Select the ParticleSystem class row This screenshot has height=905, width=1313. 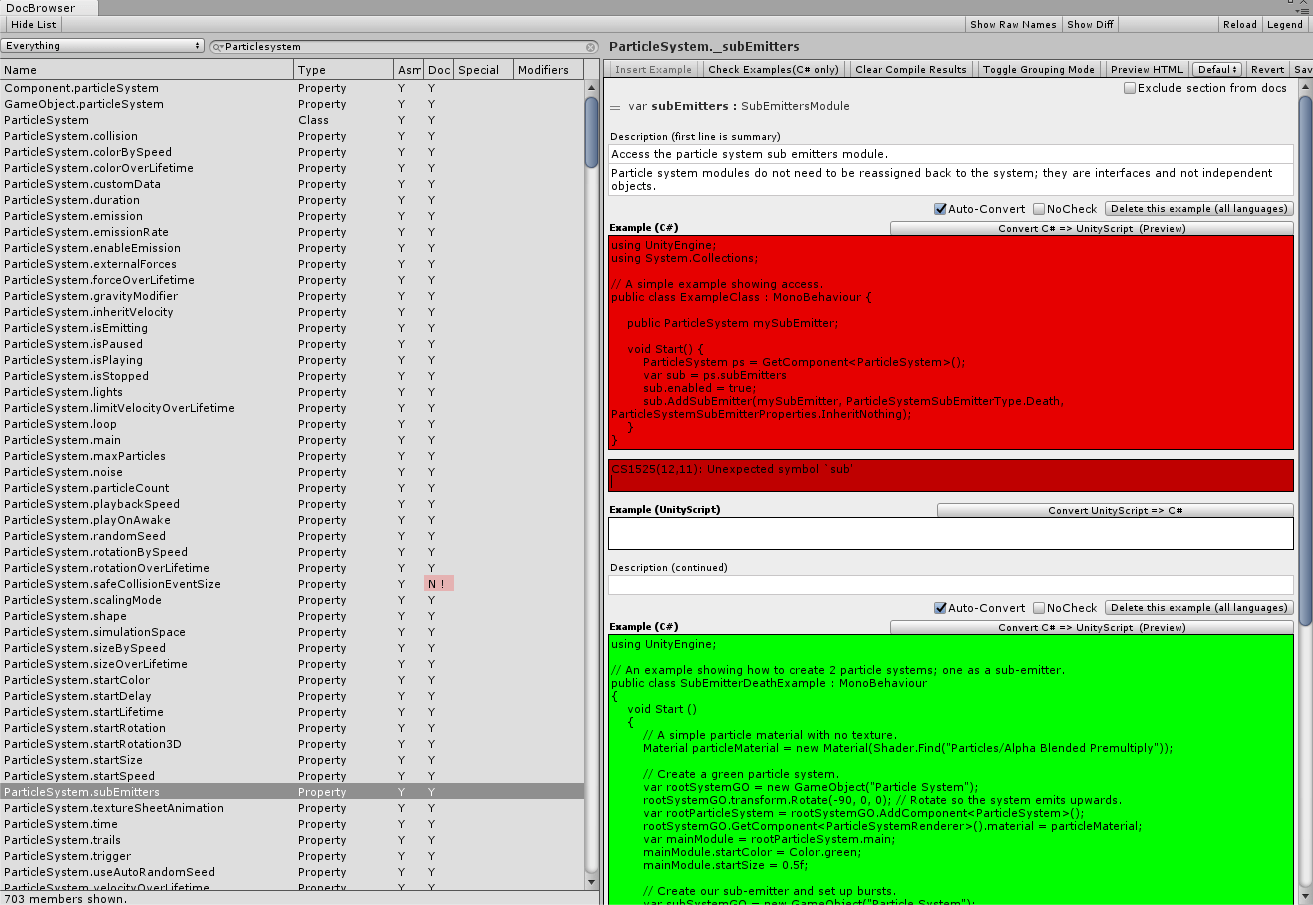pyautogui.click(x=292, y=120)
